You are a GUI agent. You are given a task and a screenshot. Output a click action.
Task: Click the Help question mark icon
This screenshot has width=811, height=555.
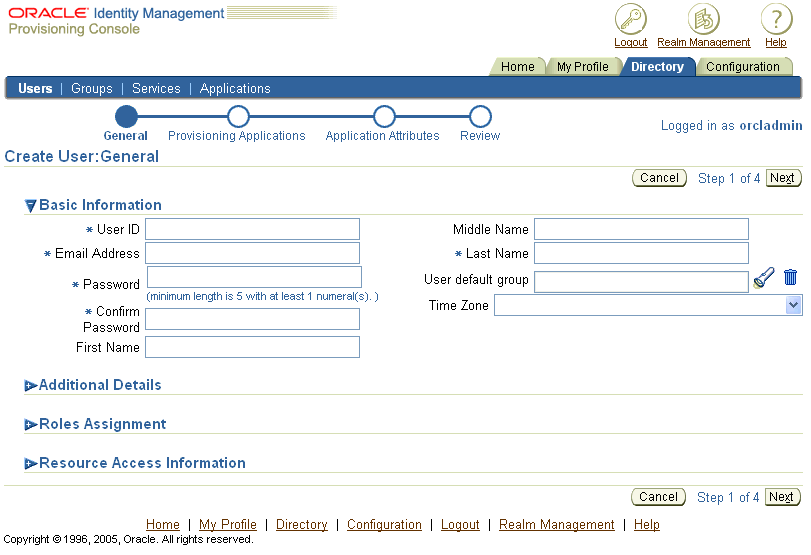coord(776,19)
